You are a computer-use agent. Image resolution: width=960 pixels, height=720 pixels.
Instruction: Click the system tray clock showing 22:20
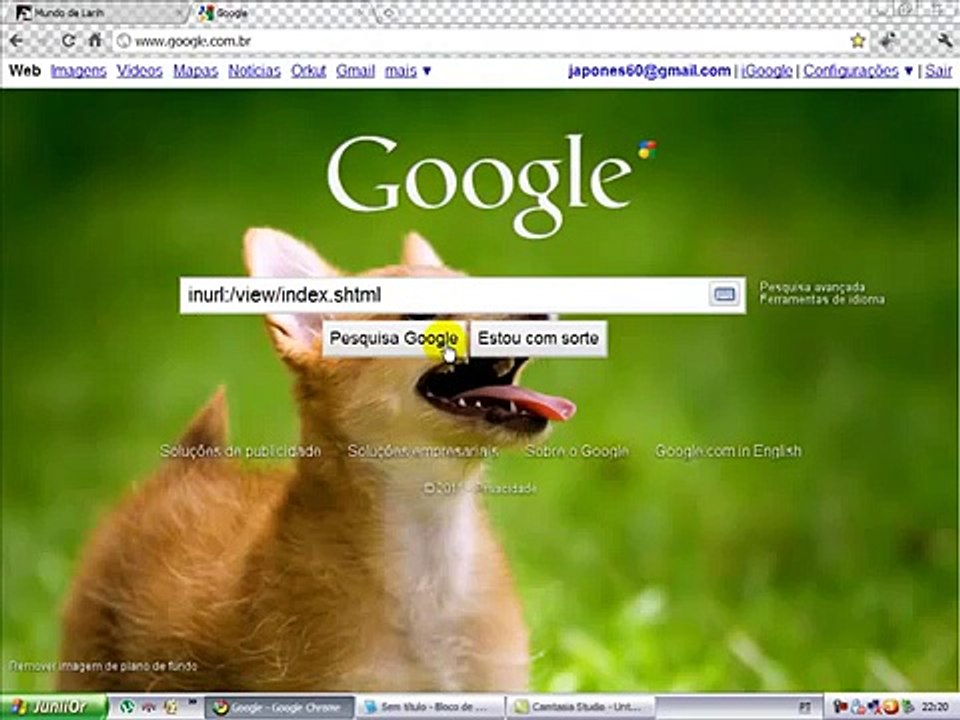[935, 707]
